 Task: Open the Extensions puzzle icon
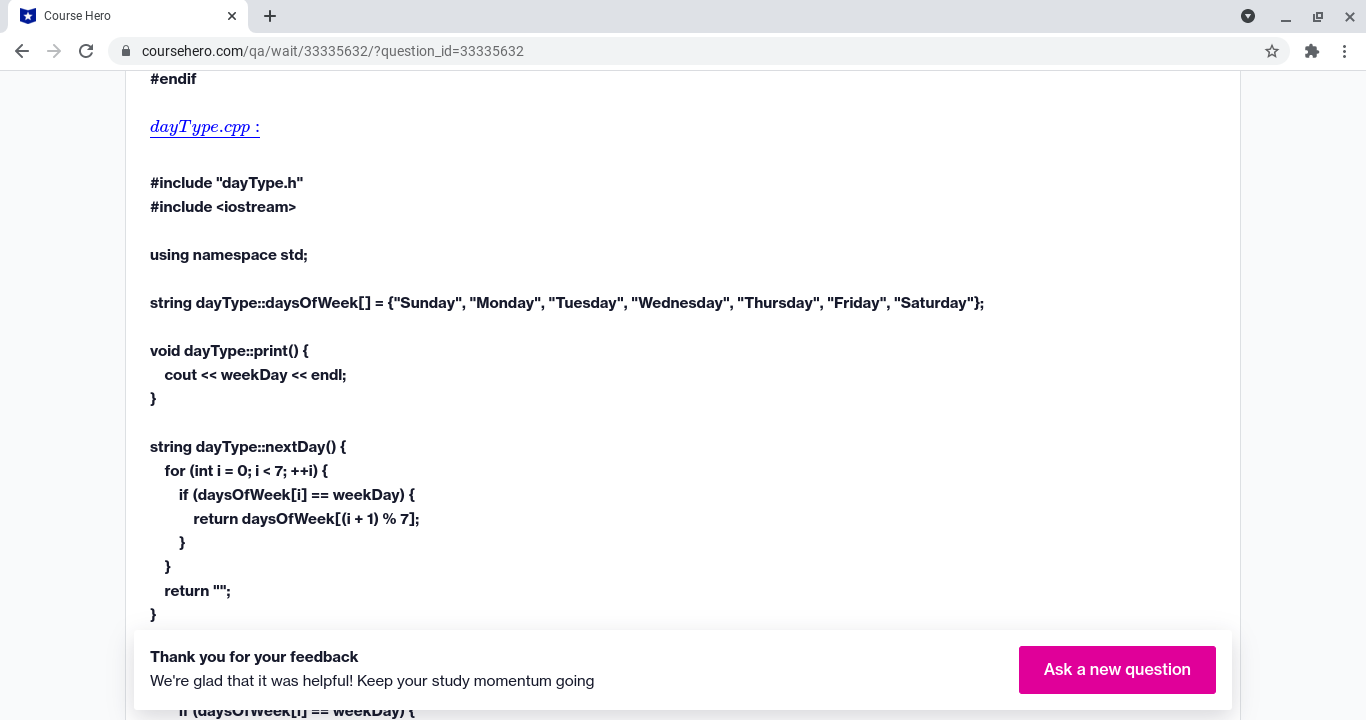click(1312, 51)
